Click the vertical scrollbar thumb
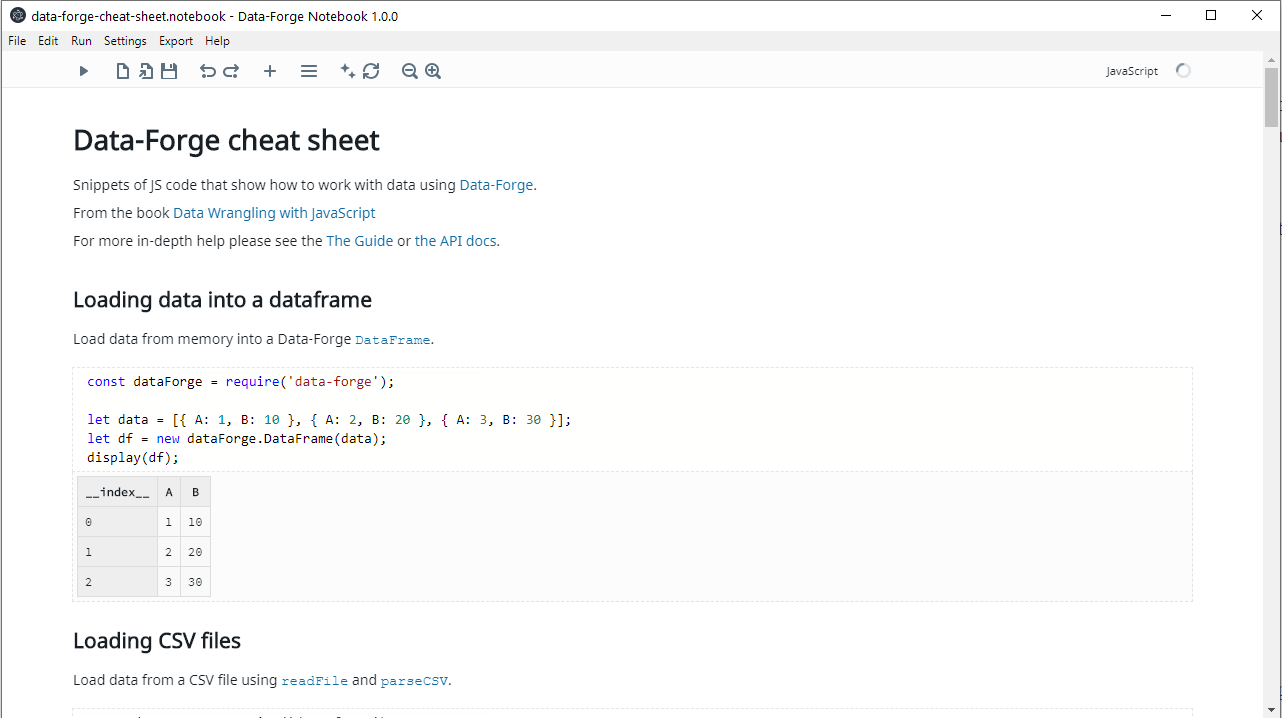Image resolution: width=1282 pixels, height=718 pixels. click(x=1271, y=97)
